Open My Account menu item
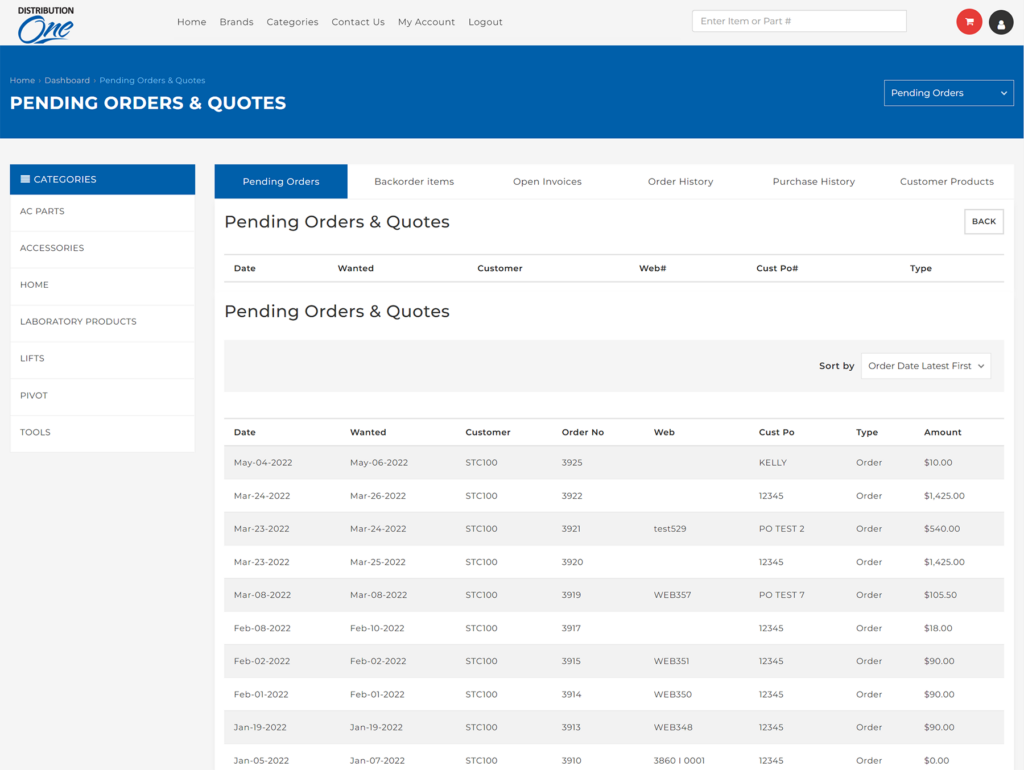 coord(426,22)
